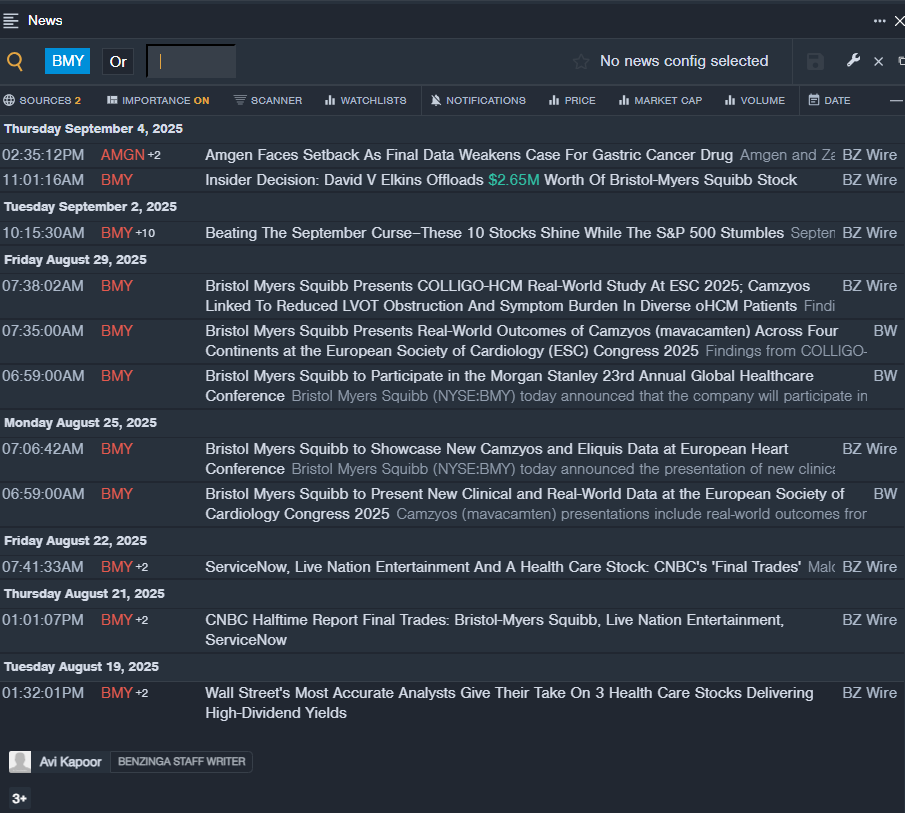Click BMY ticker on the 11:01:16AM row
This screenshot has height=813, width=905.
click(x=117, y=180)
